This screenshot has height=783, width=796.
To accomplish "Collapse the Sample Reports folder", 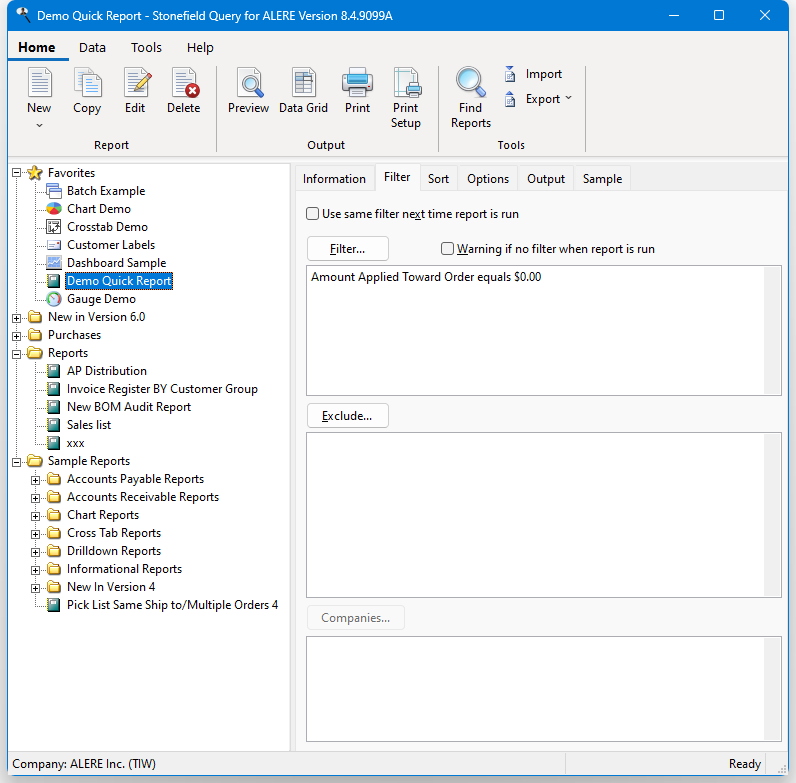I will 17,462.
